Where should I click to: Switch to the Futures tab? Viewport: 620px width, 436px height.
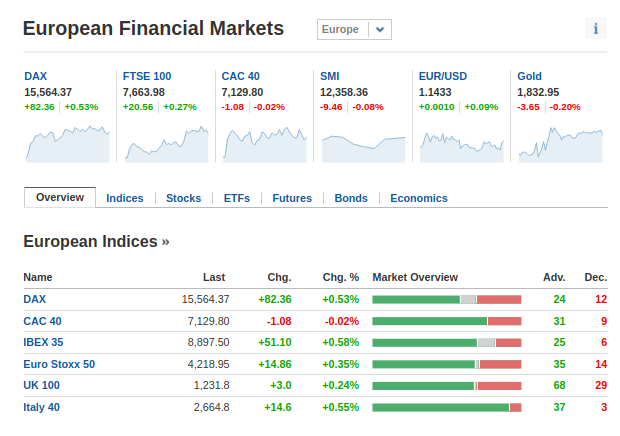click(292, 198)
